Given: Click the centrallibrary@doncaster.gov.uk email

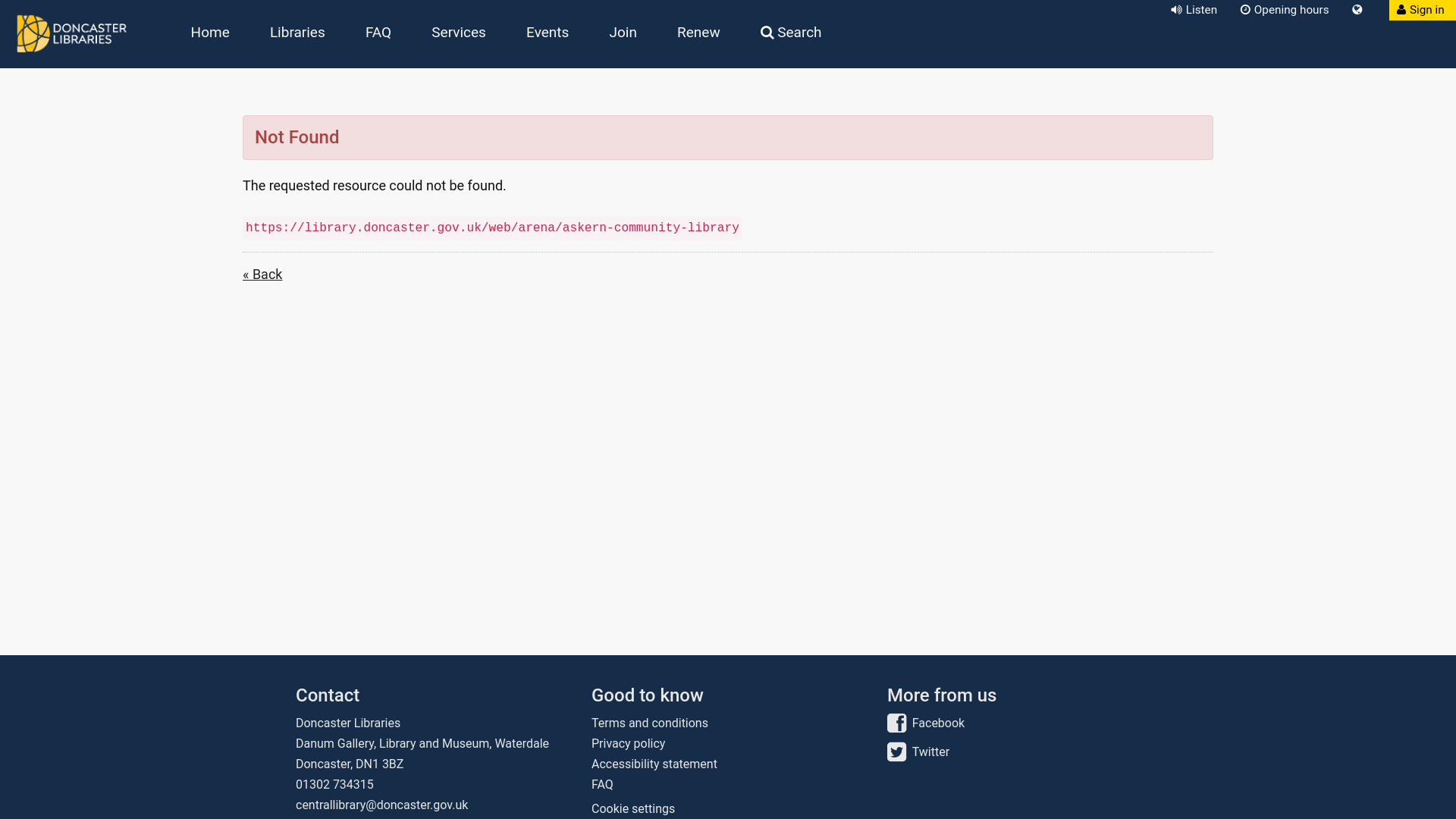Looking at the screenshot, I should pyautogui.click(x=381, y=805).
